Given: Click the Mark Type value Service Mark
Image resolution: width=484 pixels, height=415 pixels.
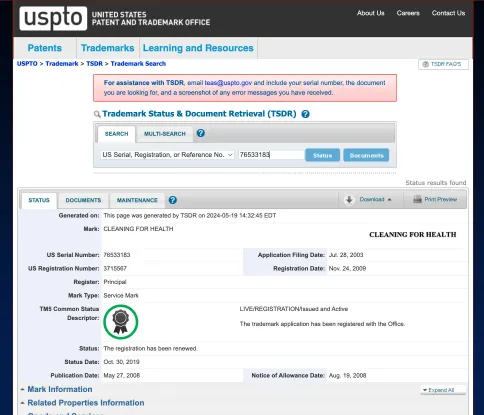Looking at the screenshot, I should coord(121,295).
